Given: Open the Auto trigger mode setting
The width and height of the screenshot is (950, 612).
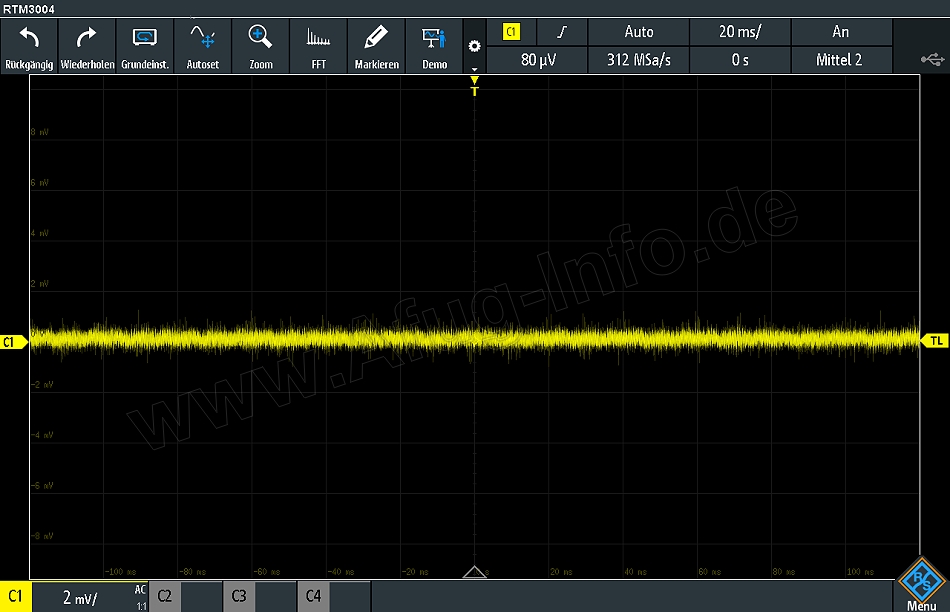Looking at the screenshot, I should coord(638,32).
